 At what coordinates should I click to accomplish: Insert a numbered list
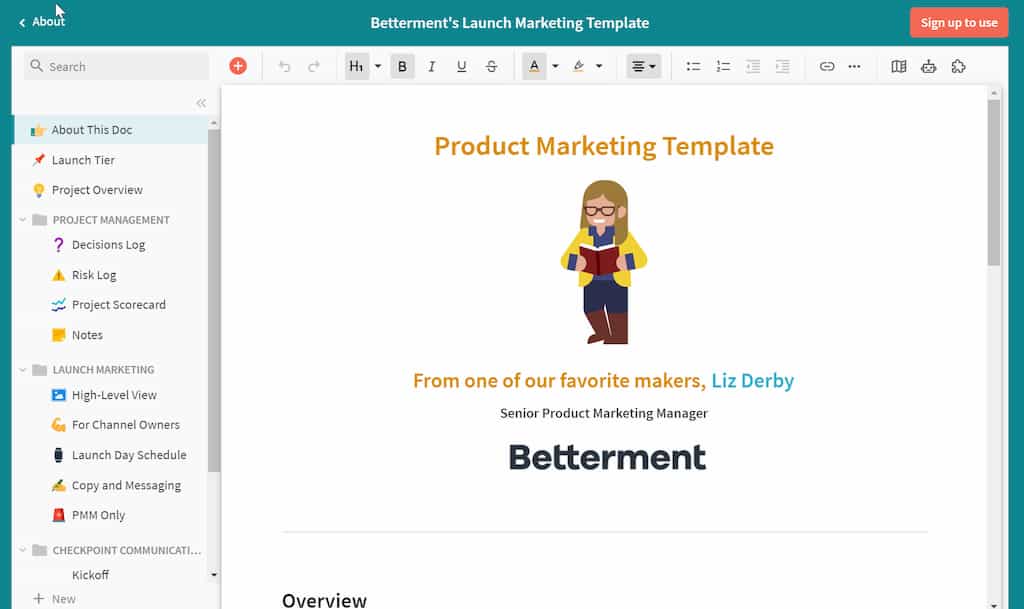coord(723,66)
